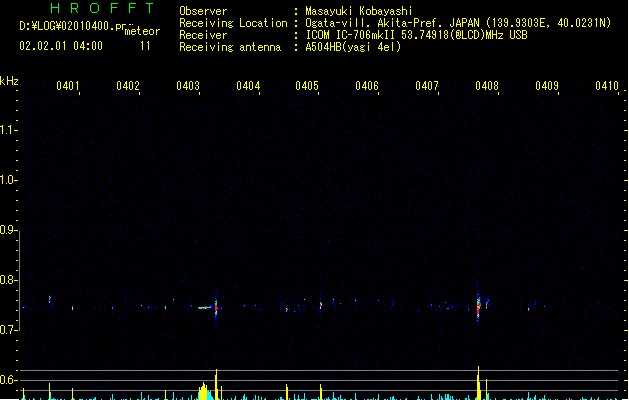The height and width of the screenshot is (400, 629).
Task: Click the kHz axis unit label
Action: tap(9, 81)
